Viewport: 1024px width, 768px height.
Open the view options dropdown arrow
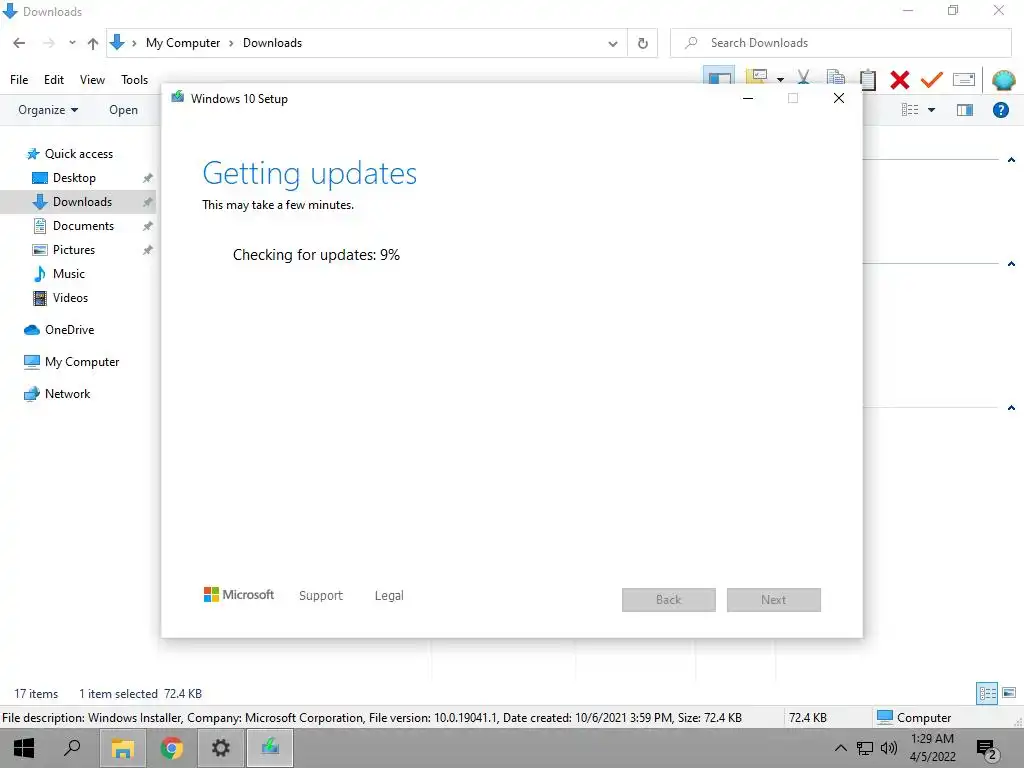931,110
